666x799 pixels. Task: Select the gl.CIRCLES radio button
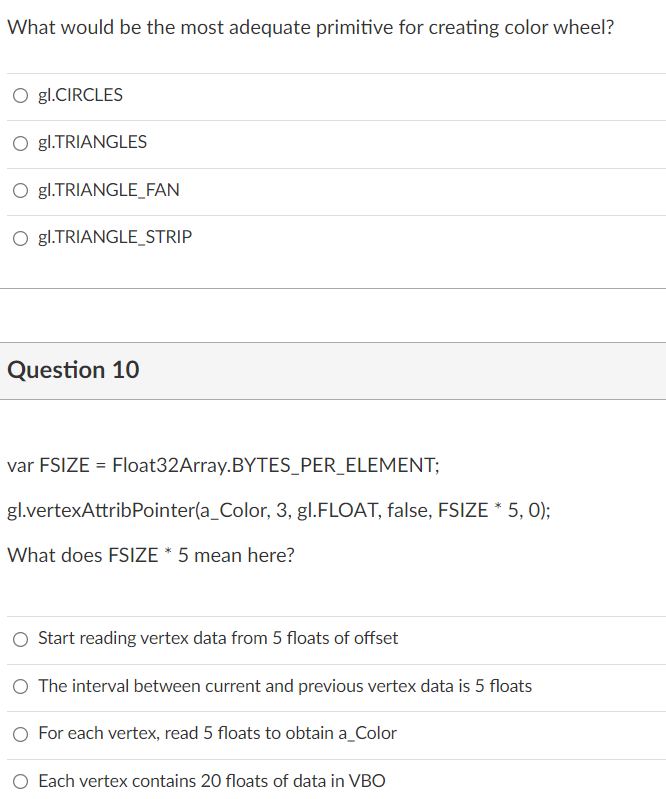coord(20,95)
